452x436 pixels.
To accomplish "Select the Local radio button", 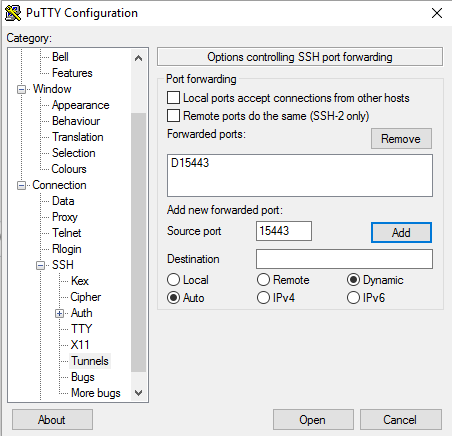I will pos(173,280).
